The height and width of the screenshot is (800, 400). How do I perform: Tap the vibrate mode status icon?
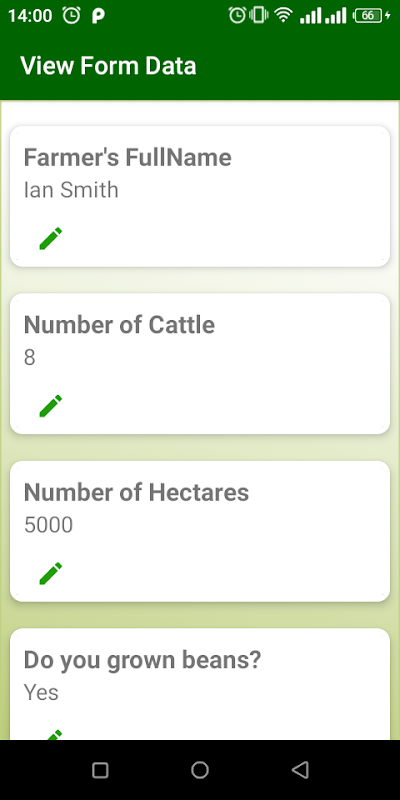[x=259, y=15]
